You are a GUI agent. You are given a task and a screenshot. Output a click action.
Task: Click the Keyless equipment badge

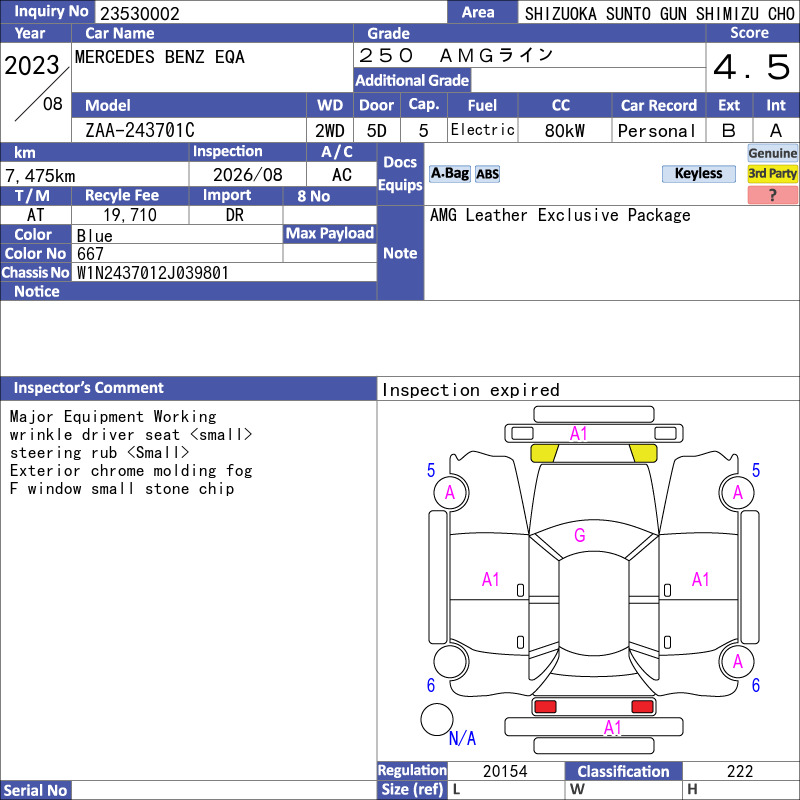click(698, 173)
